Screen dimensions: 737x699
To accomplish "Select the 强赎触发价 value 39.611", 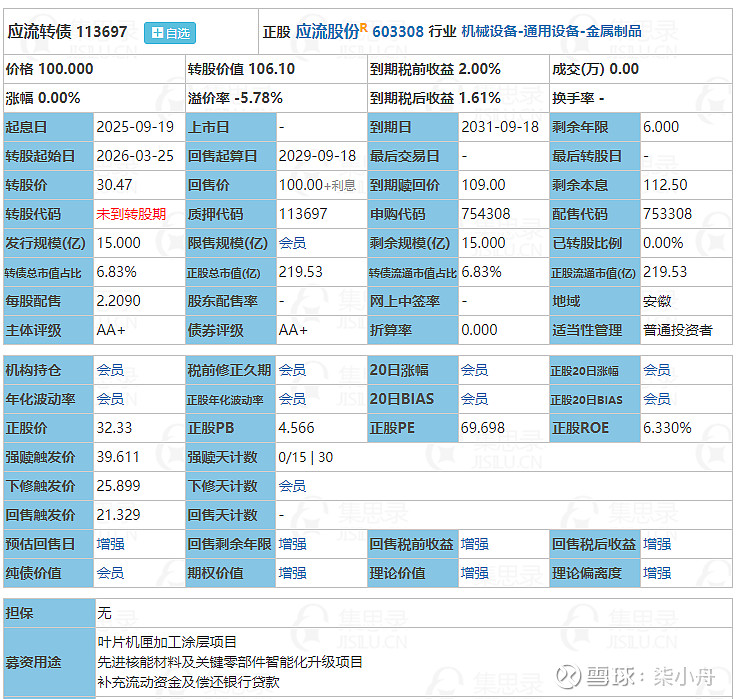I will 118,457.
